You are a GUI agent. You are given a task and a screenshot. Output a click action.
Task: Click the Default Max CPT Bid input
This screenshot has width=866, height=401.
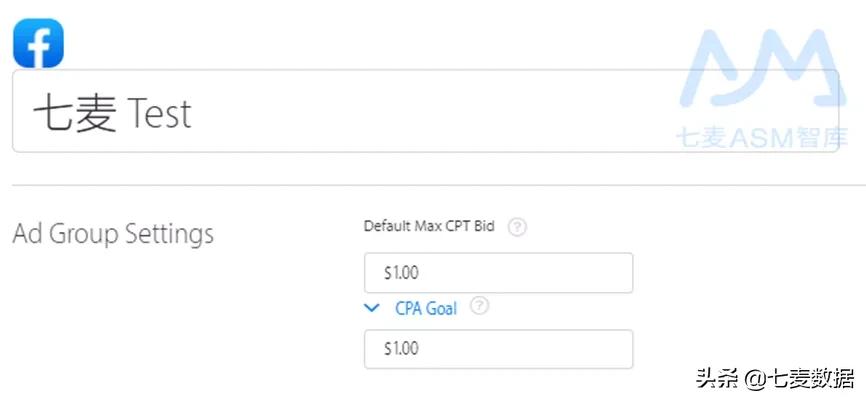[x=498, y=273]
